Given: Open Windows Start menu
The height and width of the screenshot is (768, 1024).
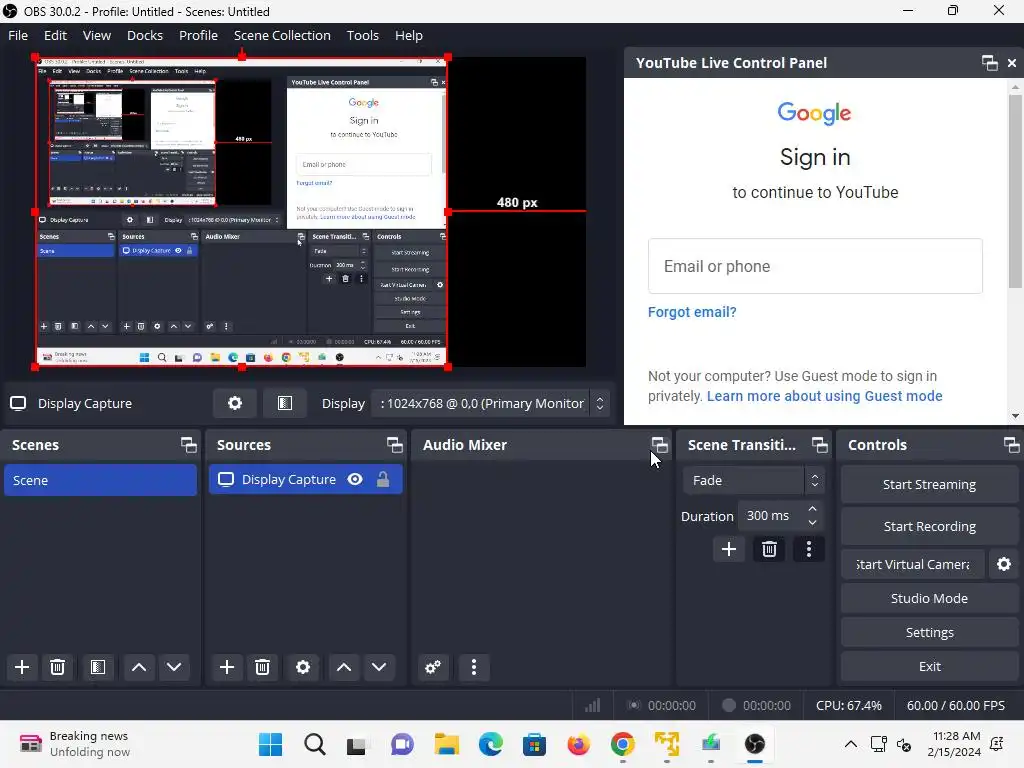Looking at the screenshot, I should point(270,744).
